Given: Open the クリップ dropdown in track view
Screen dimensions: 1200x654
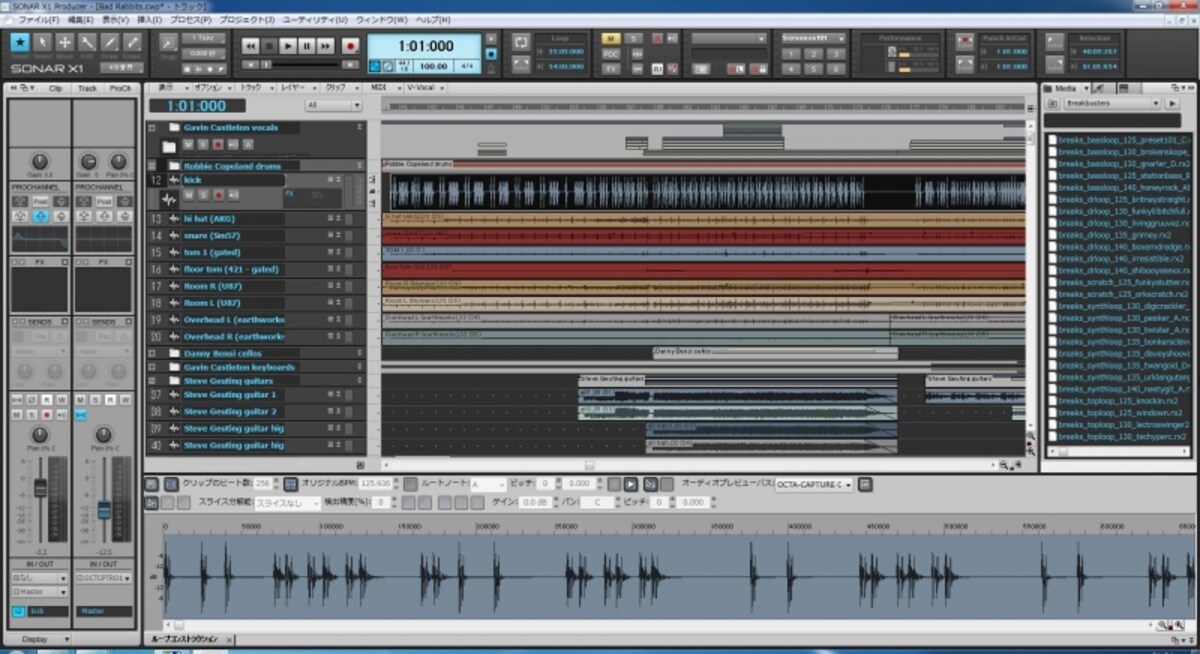Looking at the screenshot, I should pos(338,88).
